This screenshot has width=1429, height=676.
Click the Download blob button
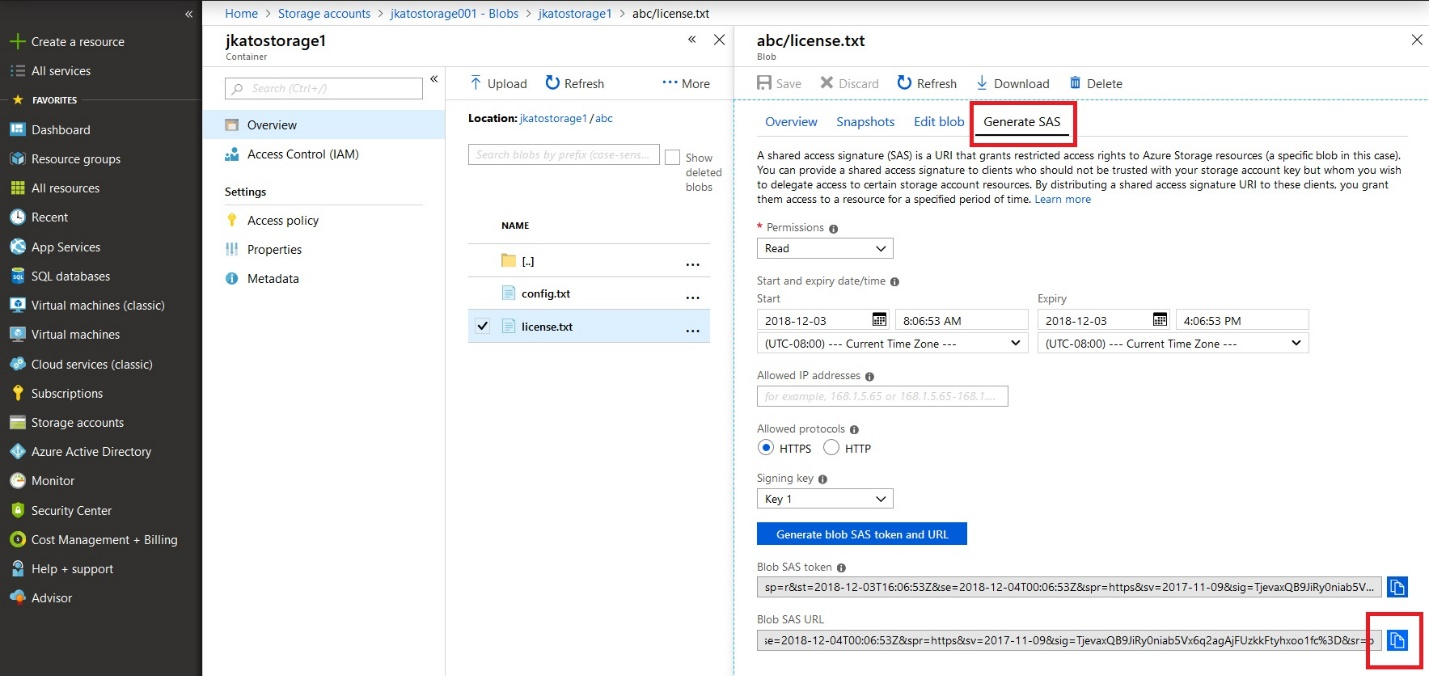coord(1012,83)
